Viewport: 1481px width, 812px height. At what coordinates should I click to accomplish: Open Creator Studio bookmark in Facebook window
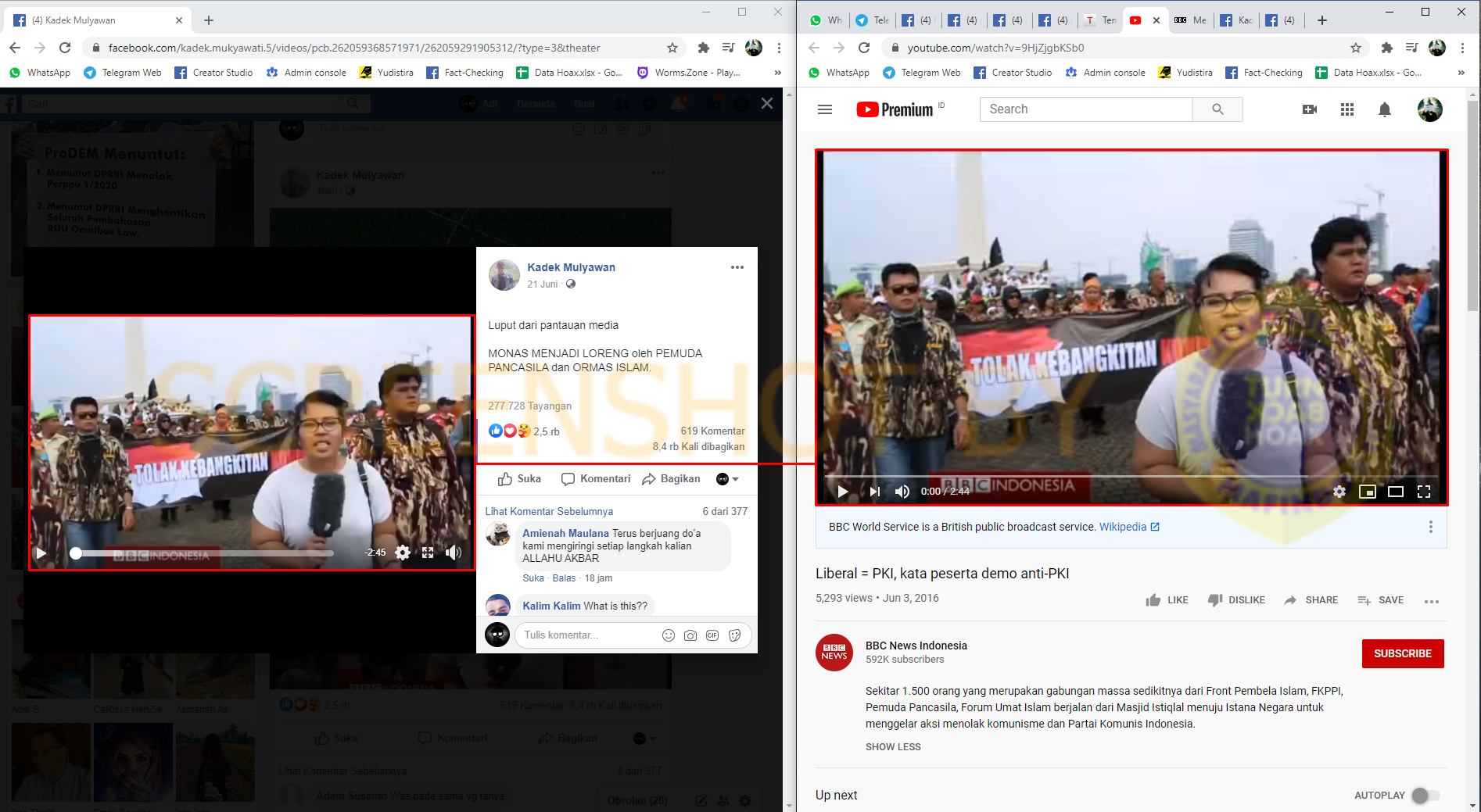[213, 73]
